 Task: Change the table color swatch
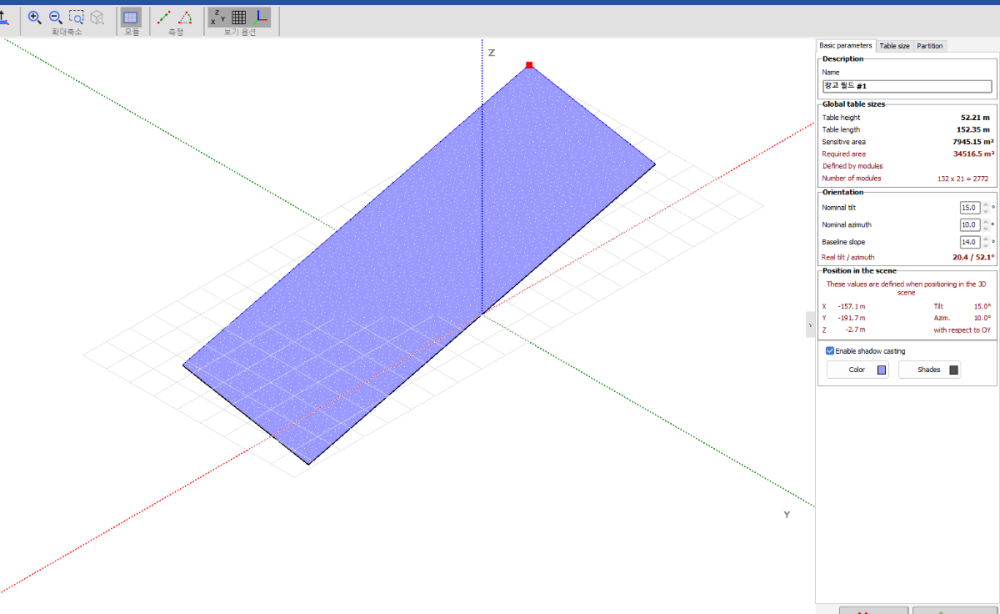point(881,369)
